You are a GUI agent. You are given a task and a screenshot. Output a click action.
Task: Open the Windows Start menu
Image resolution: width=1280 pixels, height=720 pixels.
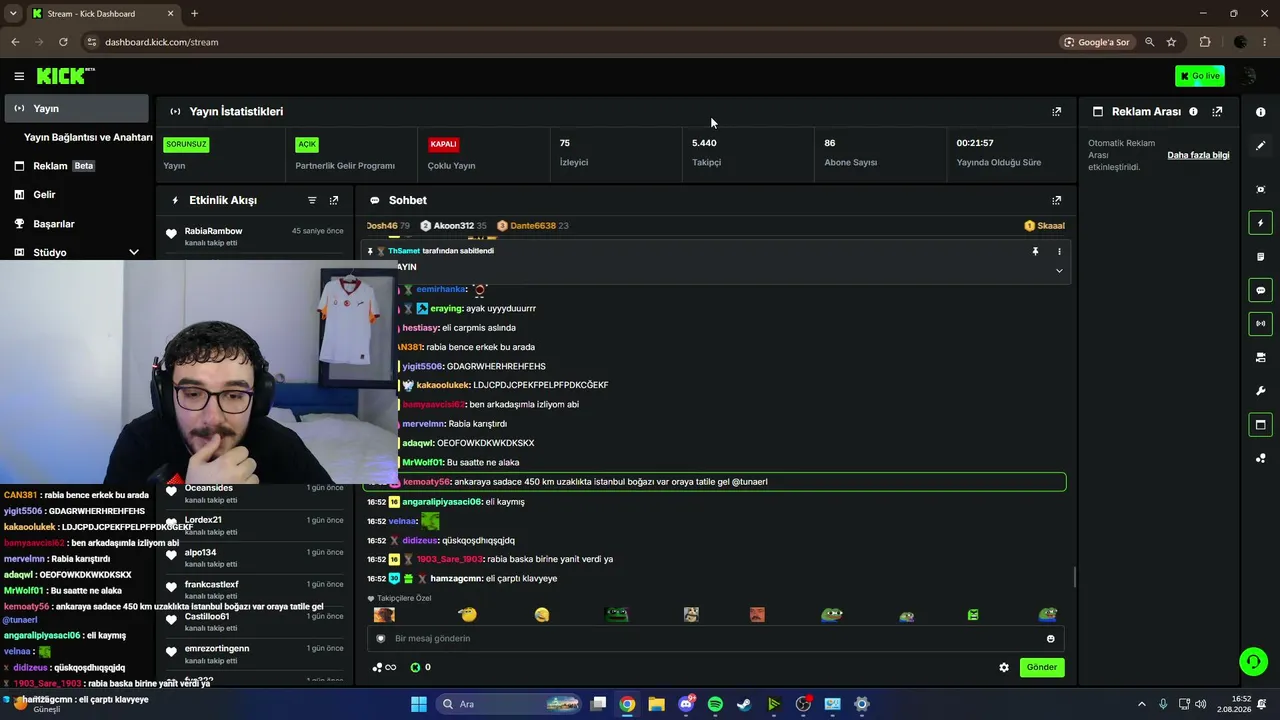point(419,704)
